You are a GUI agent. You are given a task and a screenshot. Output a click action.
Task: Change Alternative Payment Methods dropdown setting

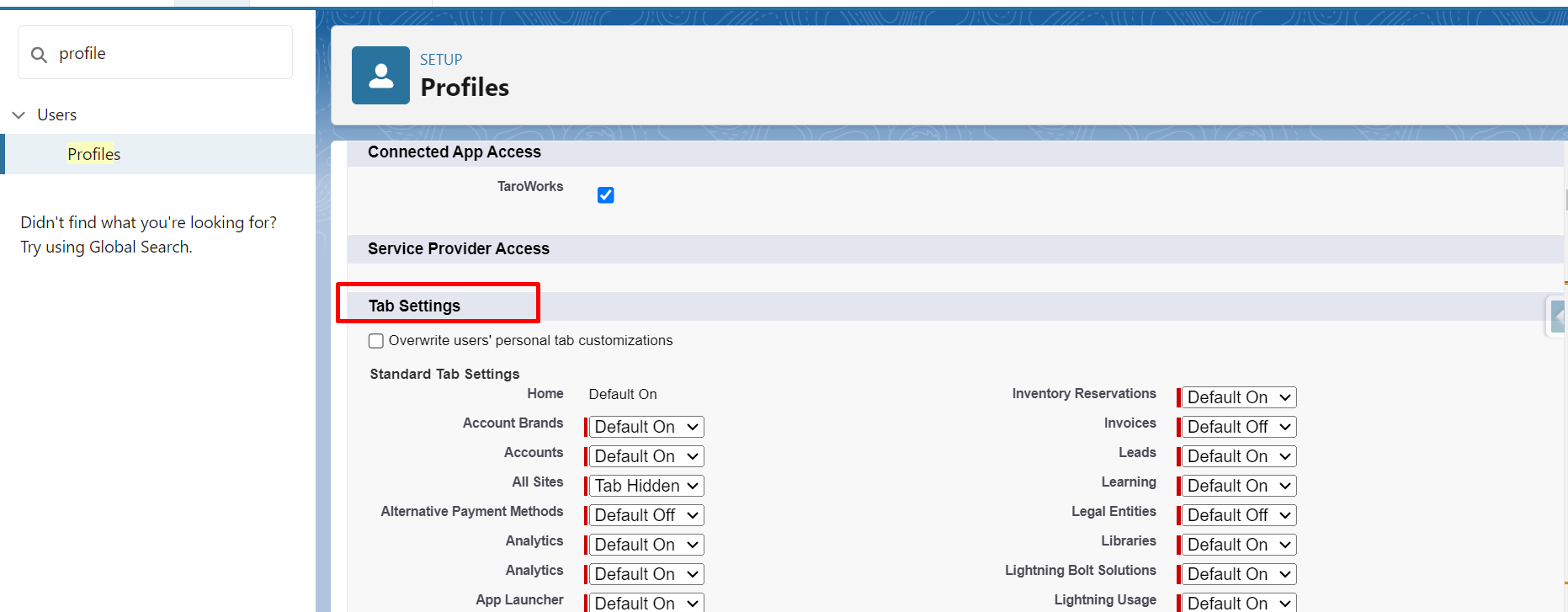click(646, 515)
